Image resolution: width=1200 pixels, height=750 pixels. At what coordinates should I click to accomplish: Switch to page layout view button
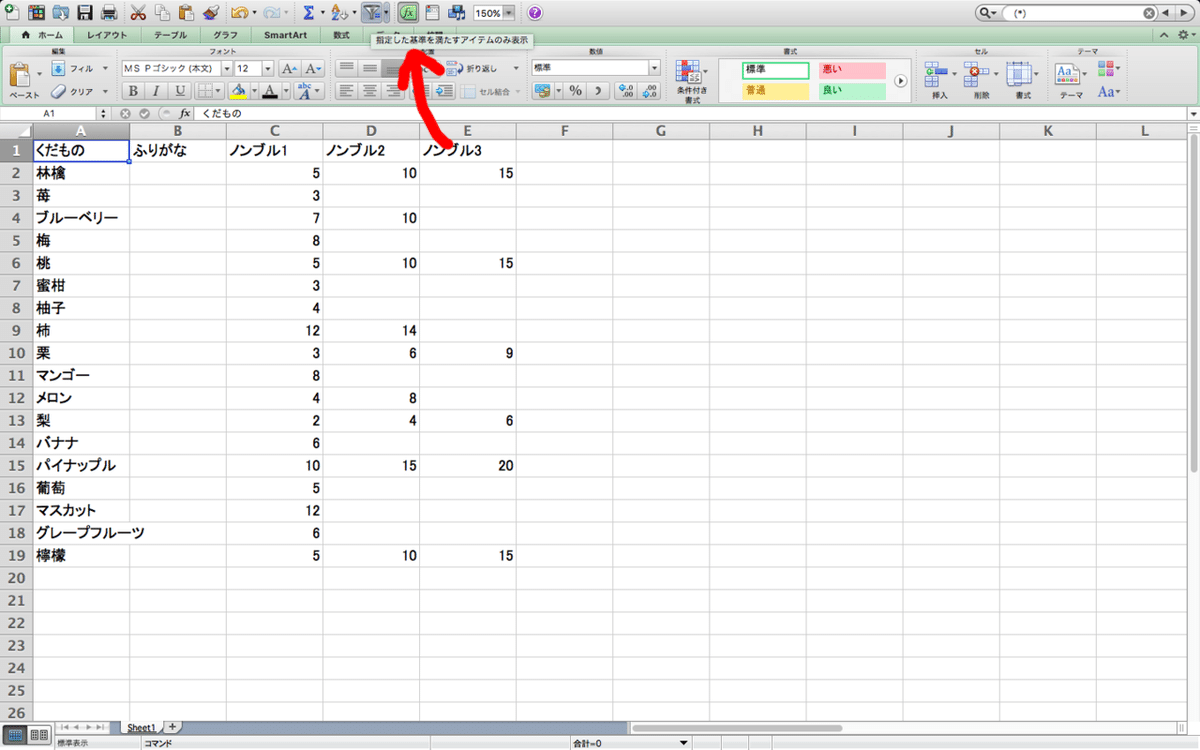click(40, 735)
